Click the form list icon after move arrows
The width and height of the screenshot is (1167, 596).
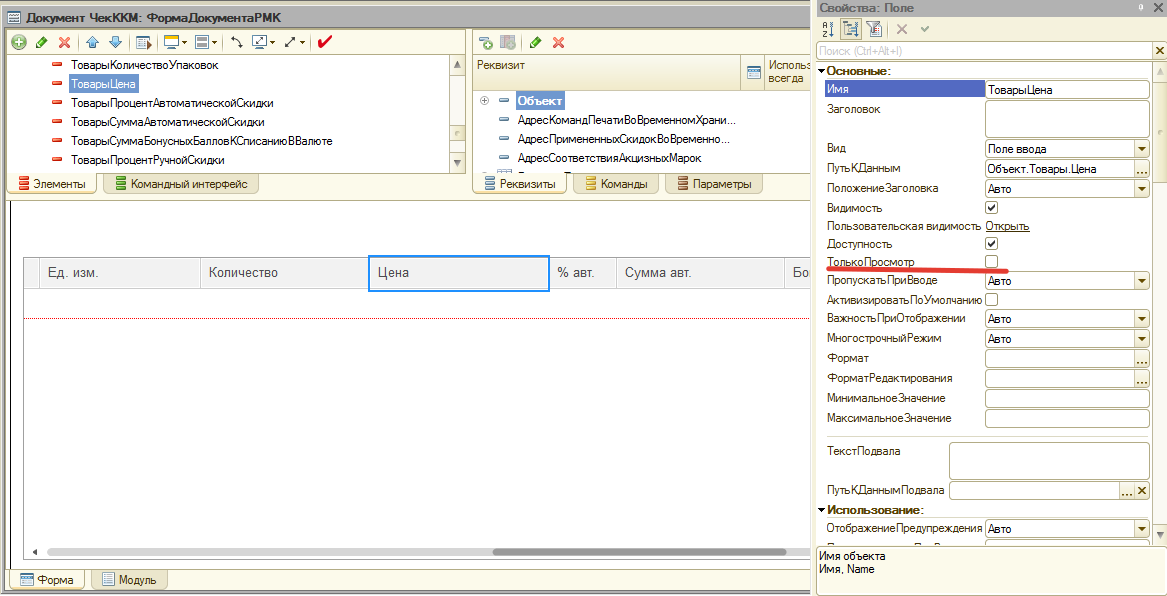coord(144,42)
